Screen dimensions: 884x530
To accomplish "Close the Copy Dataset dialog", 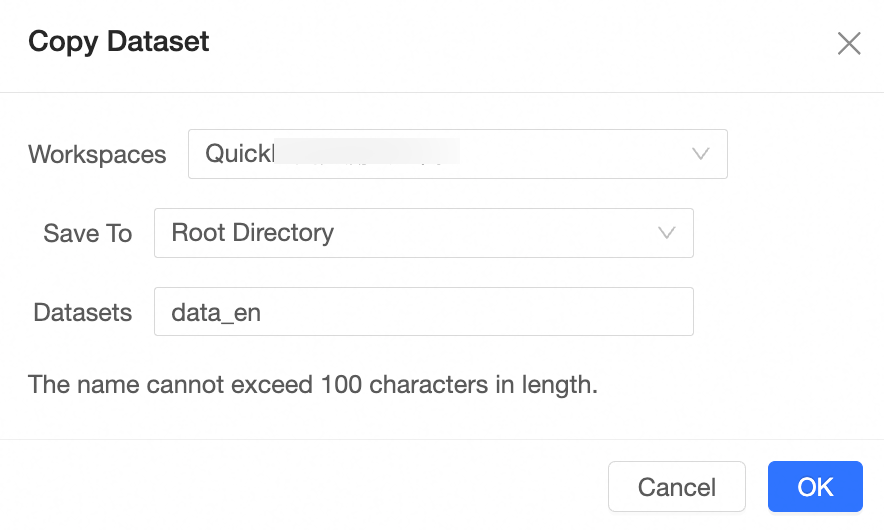I will (848, 43).
